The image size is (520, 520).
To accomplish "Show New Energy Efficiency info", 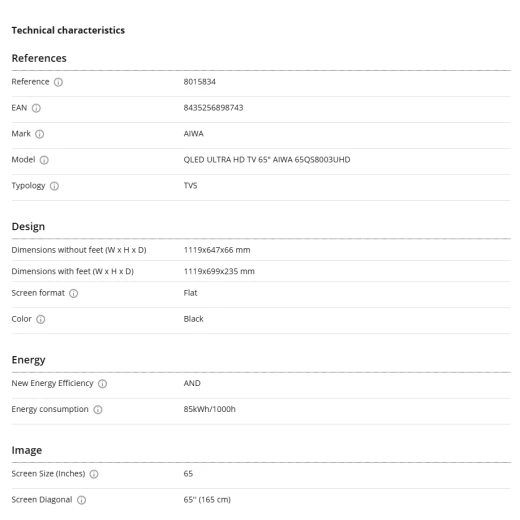I will [x=102, y=384].
